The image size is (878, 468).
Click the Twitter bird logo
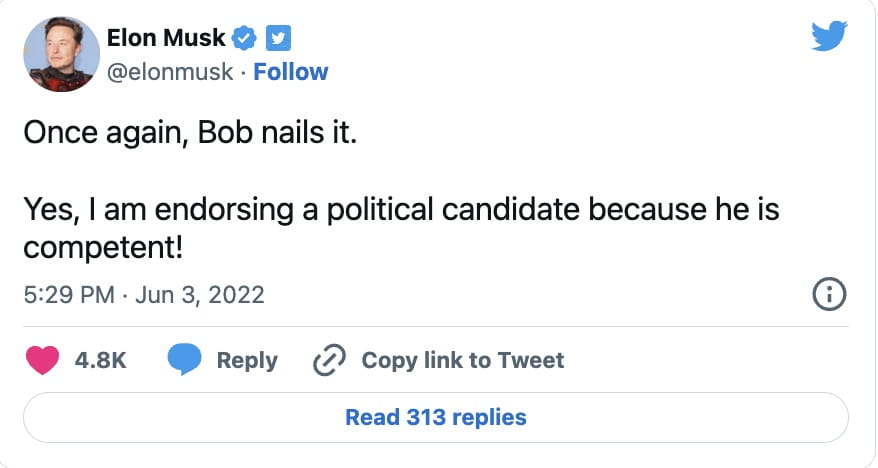[830, 38]
